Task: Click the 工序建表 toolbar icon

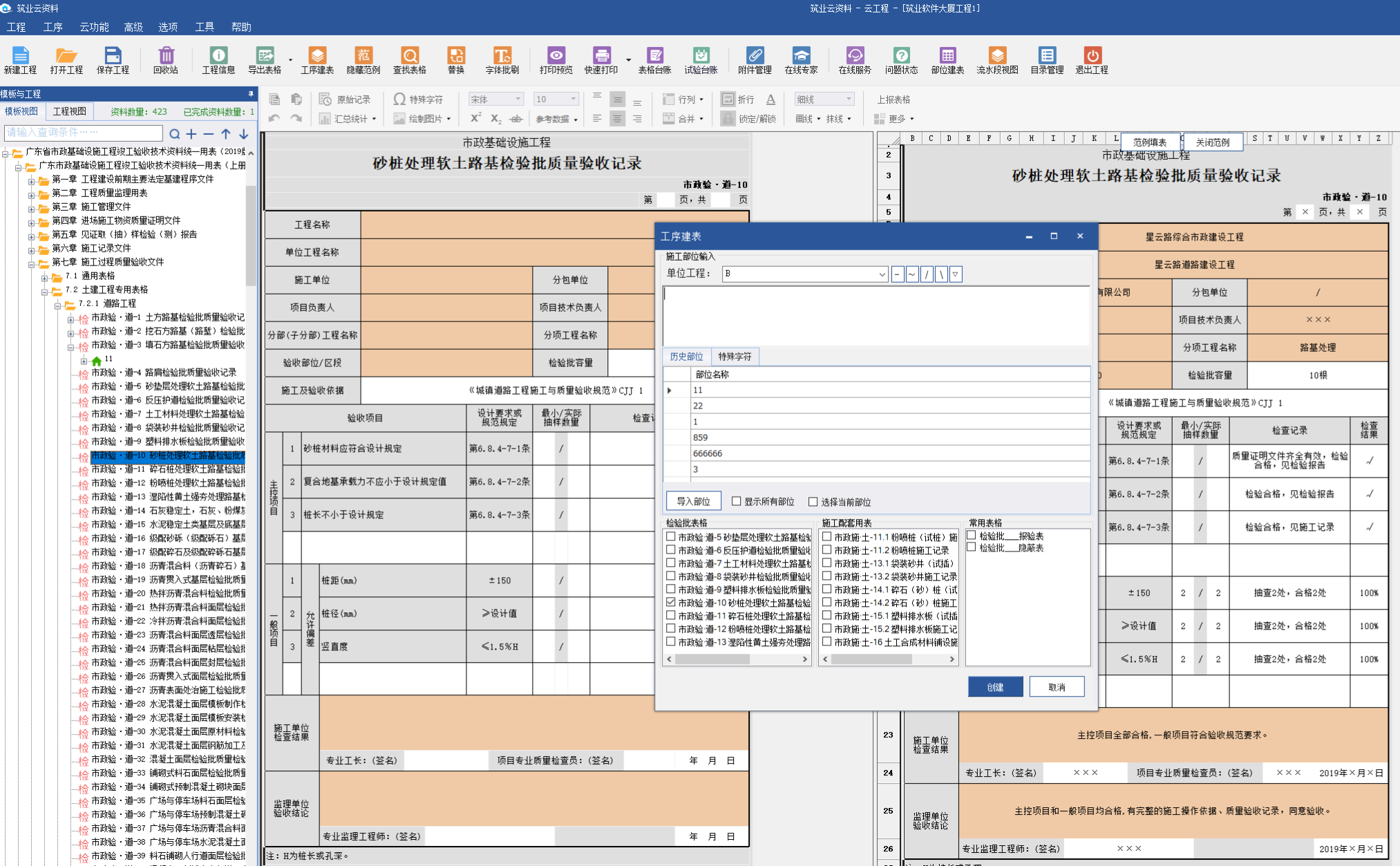Action: [x=317, y=57]
